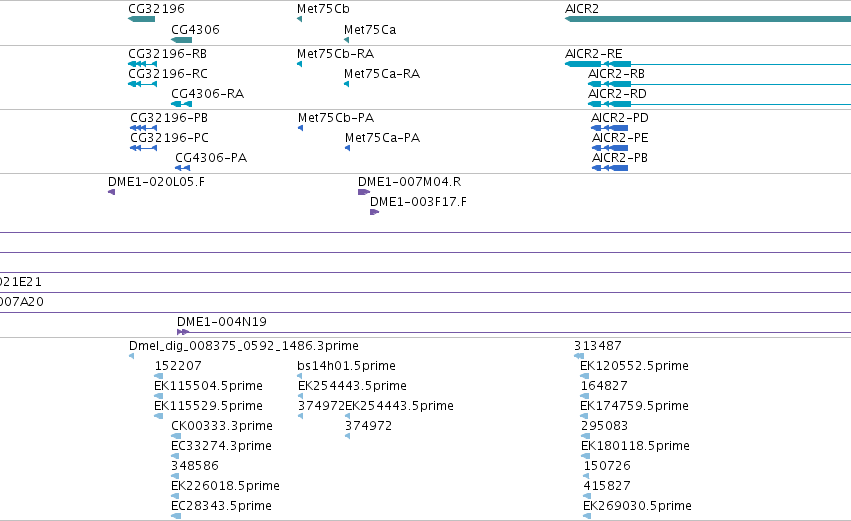The width and height of the screenshot is (851, 521).
Task: Open protein CG4306-PA
Action: pyautogui.click(x=211, y=158)
